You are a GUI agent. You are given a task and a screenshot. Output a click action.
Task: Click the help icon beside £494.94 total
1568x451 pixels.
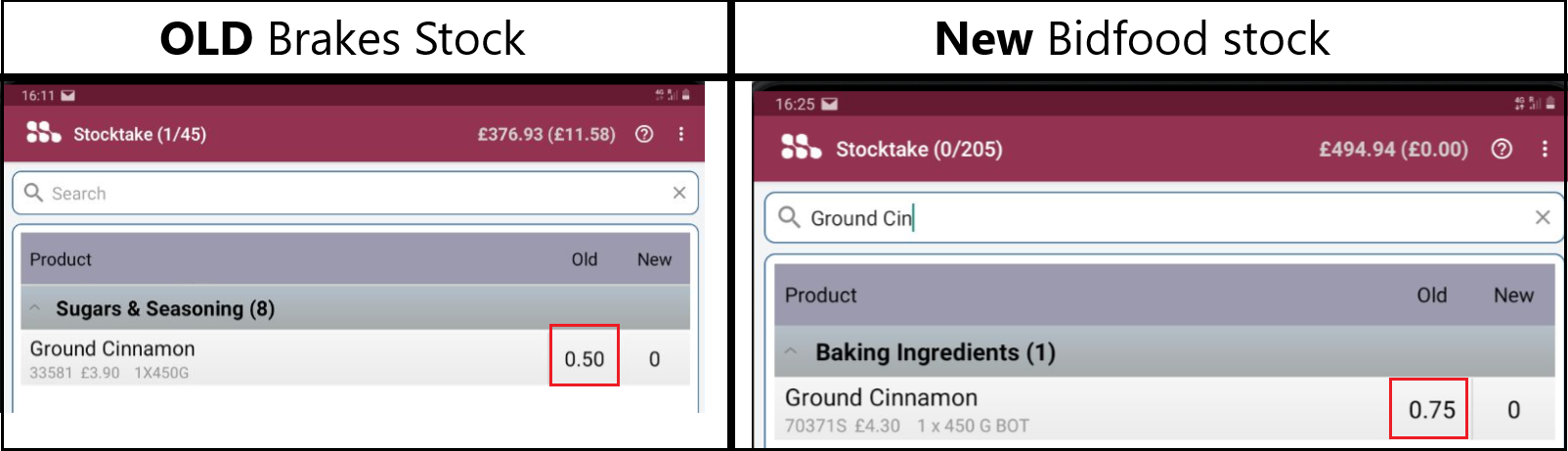(1502, 149)
